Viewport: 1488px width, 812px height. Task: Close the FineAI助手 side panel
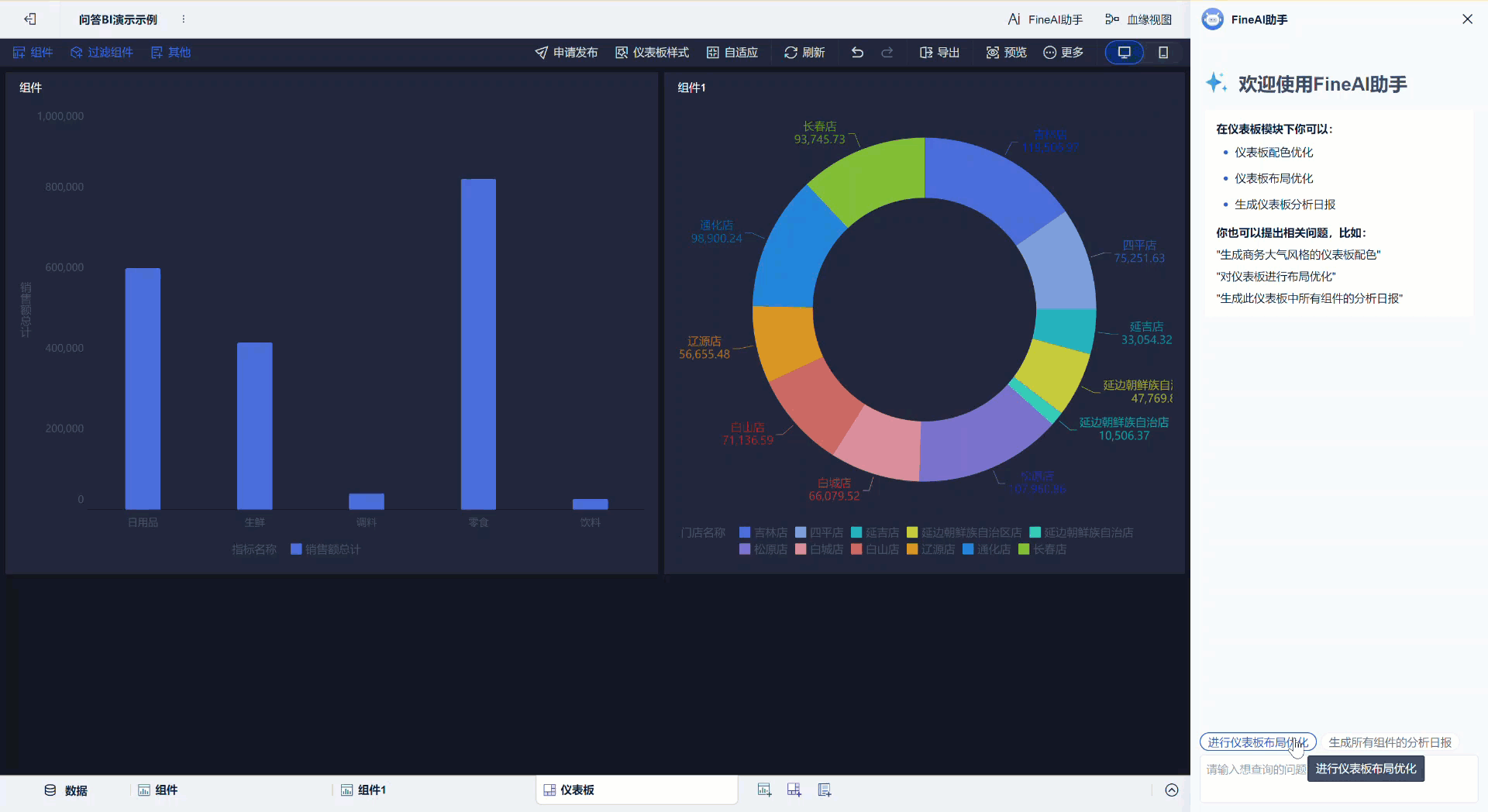[x=1467, y=19]
